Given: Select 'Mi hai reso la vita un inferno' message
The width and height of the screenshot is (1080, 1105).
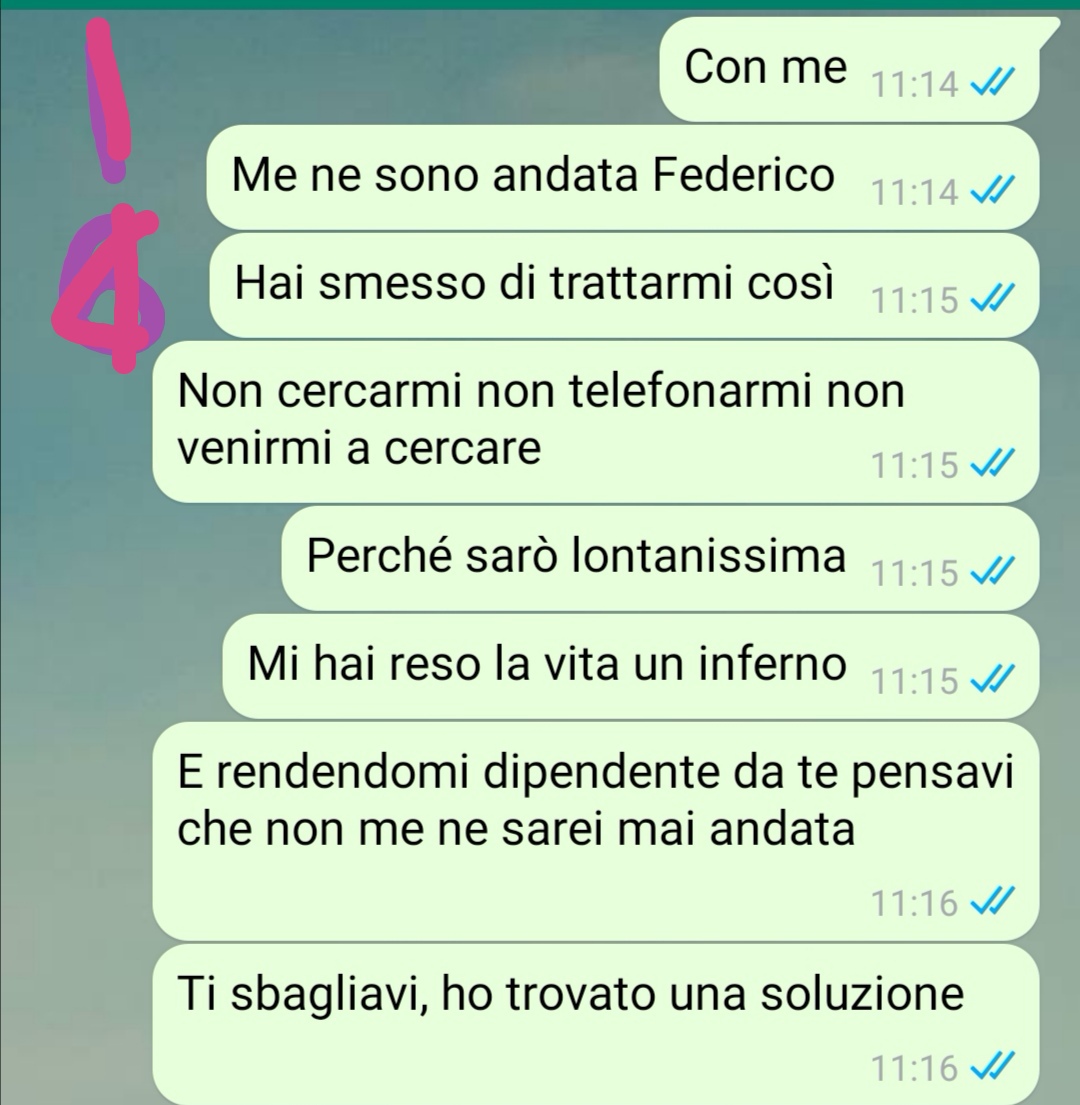Looking at the screenshot, I should (x=631, y=666).
